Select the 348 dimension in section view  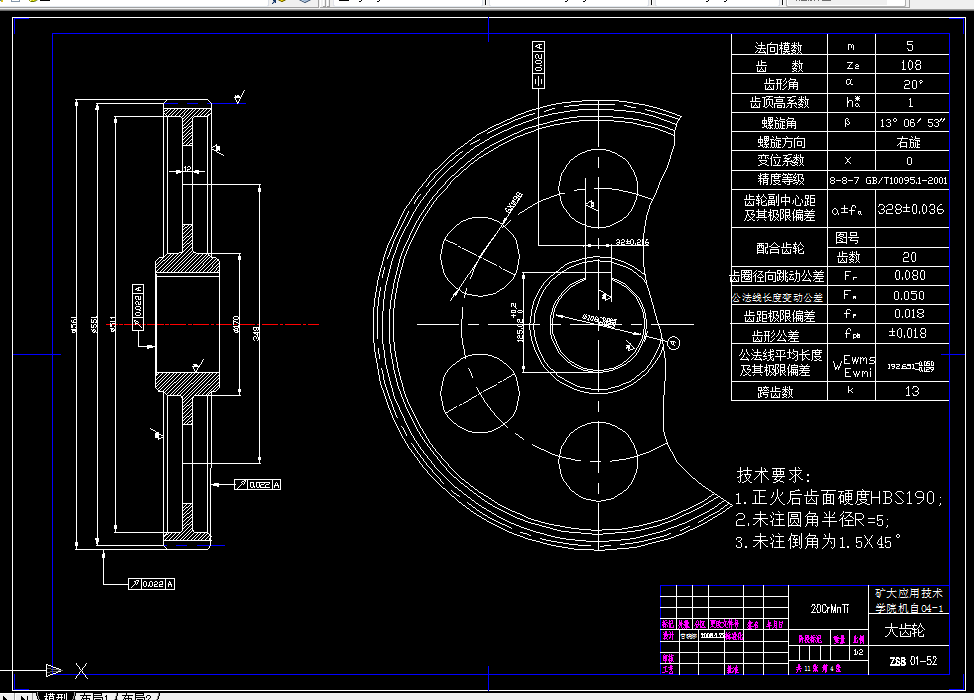click(256, 334)
